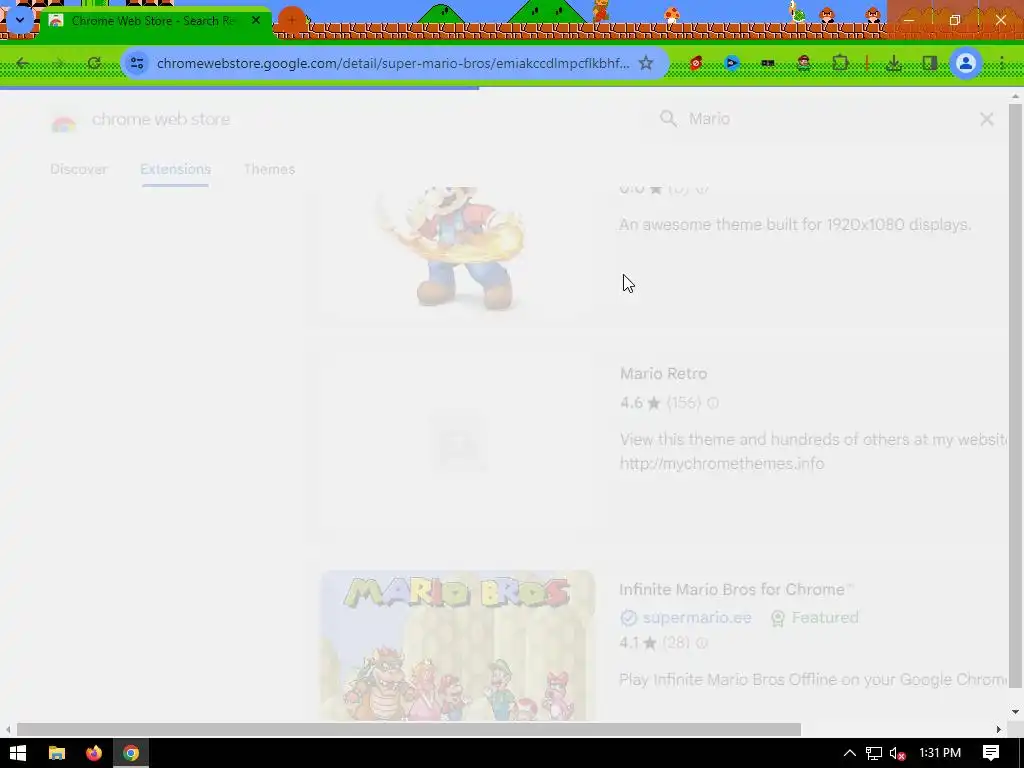Click the vertical scrollbar down arrow

coord(1015,712)
